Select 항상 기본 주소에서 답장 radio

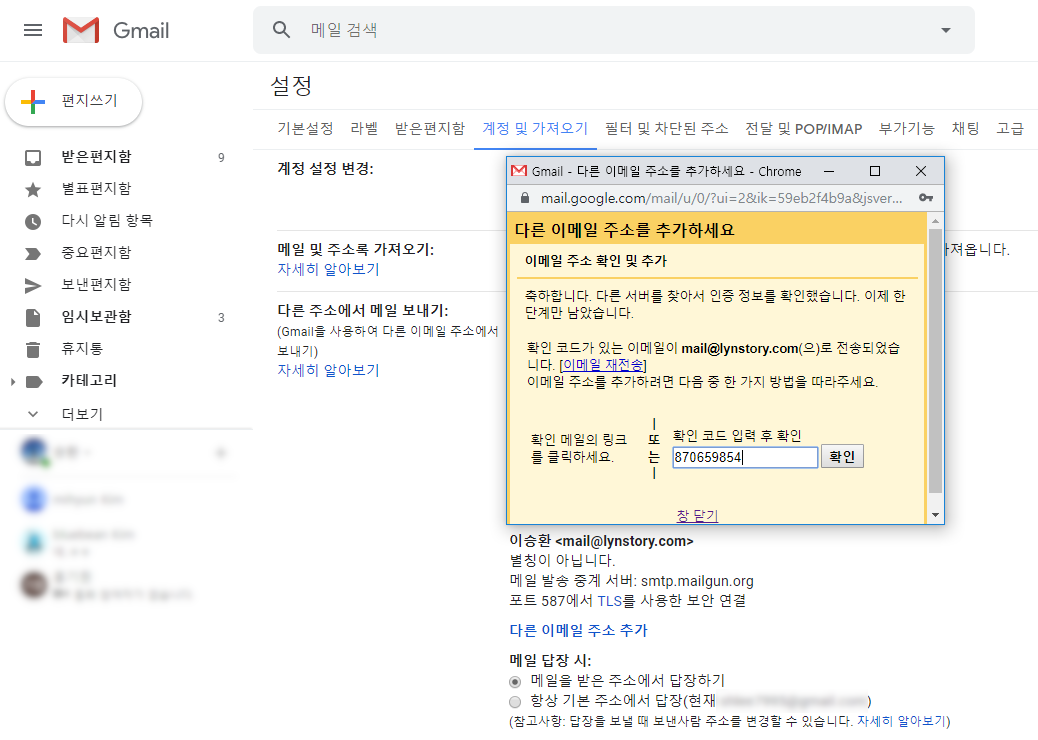point(515,702)
